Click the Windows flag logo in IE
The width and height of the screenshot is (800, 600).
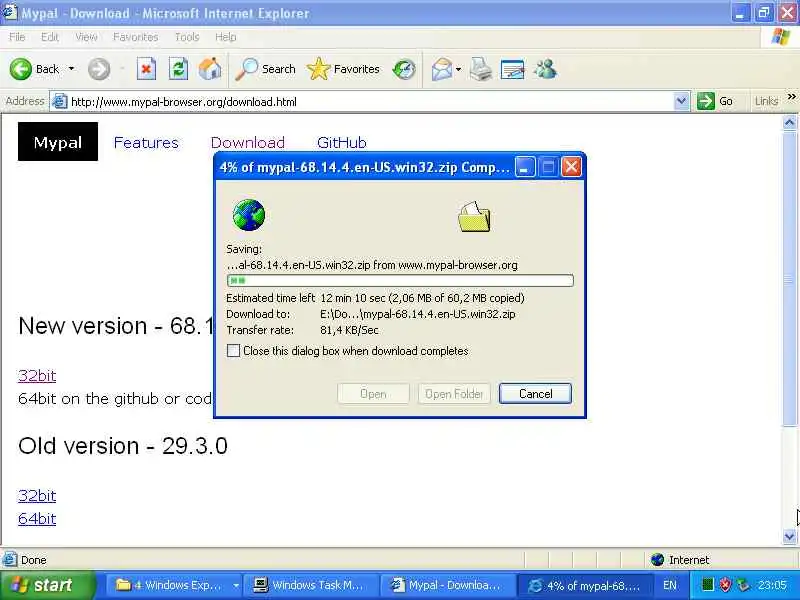coord(781,37)
